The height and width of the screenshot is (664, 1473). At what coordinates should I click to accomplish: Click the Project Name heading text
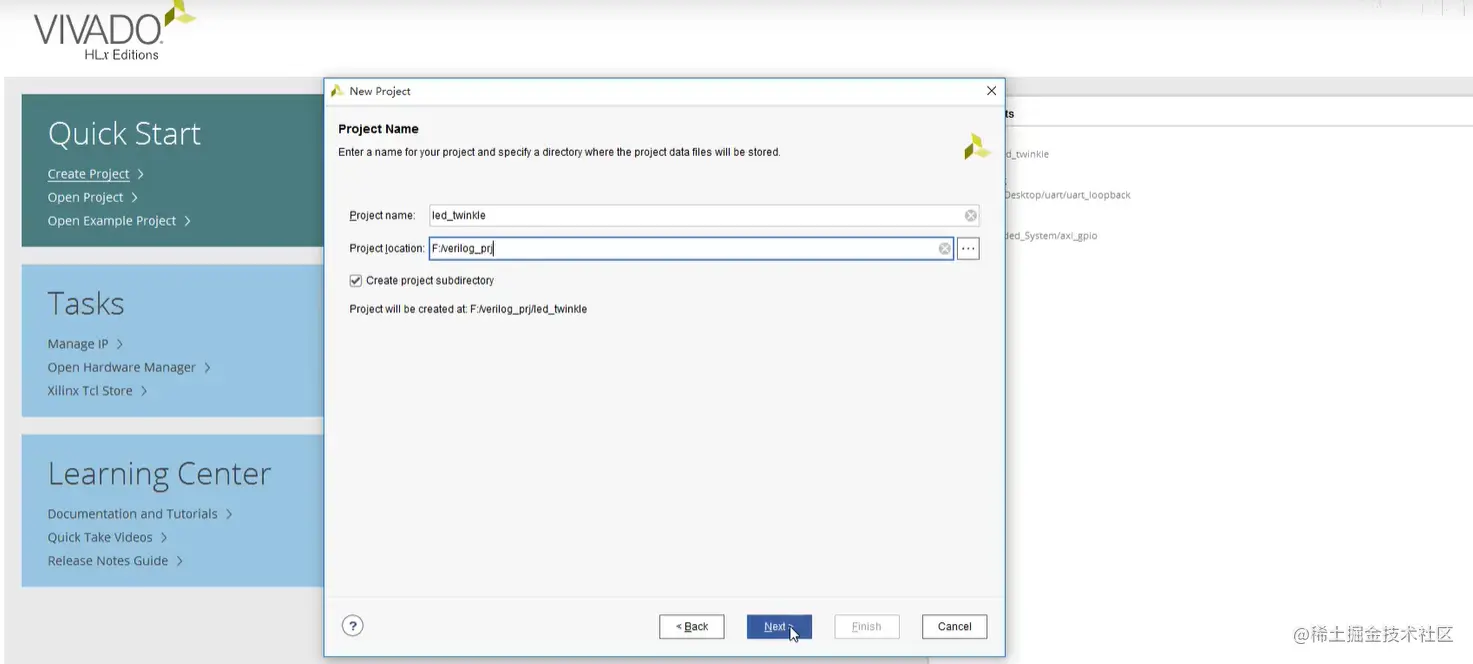click(x=378, y=129)
